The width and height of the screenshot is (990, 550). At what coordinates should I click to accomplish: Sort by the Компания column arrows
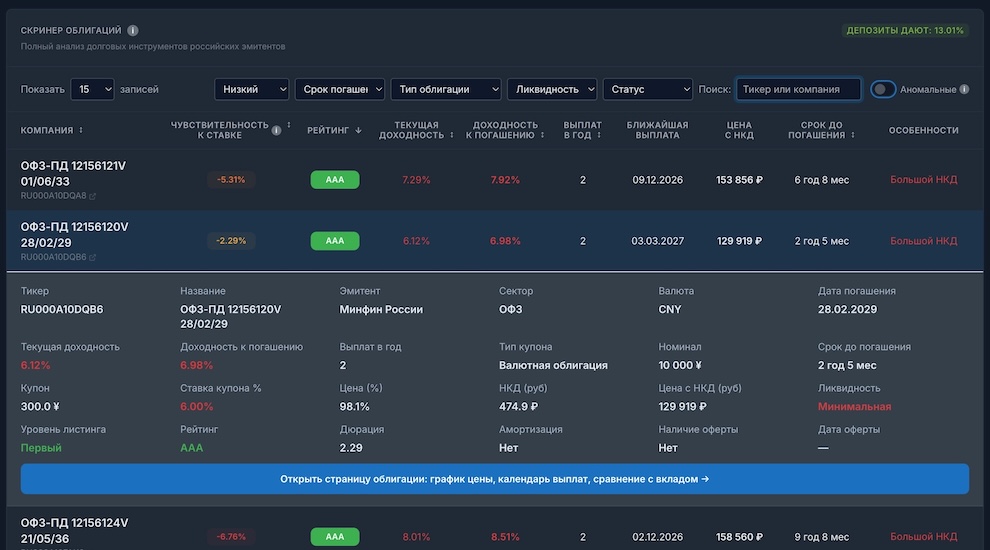pyautogui.click(x=81, y=130)
